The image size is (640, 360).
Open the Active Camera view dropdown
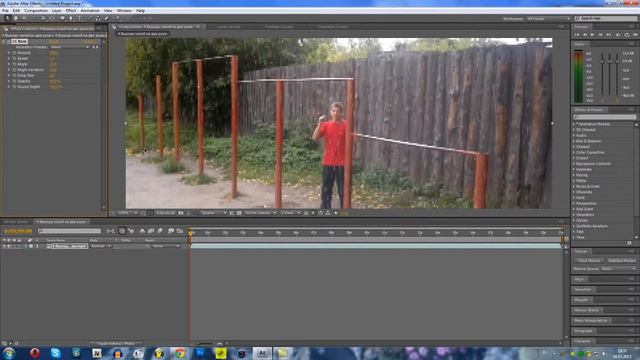tap(260, 213)
